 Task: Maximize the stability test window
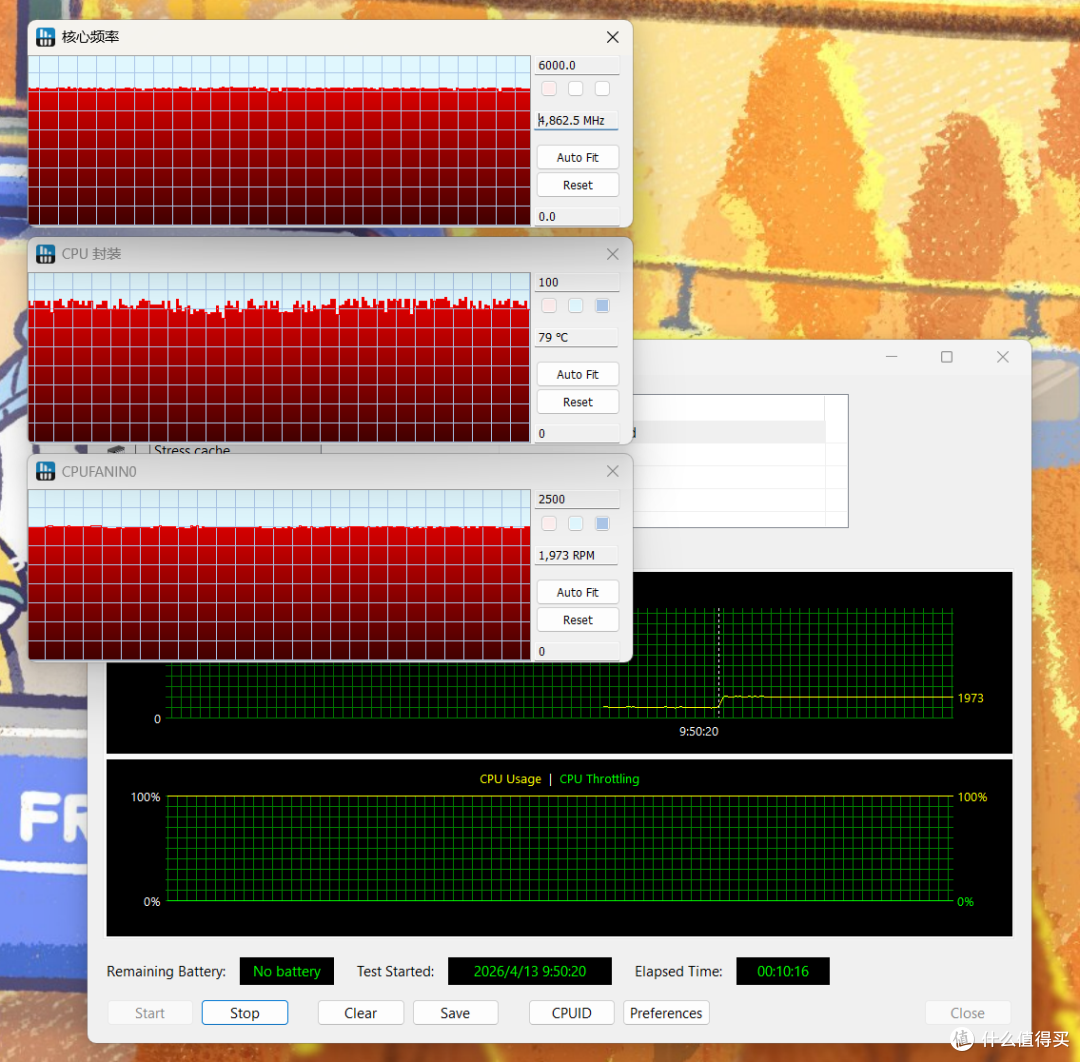[x=947, y=357]
